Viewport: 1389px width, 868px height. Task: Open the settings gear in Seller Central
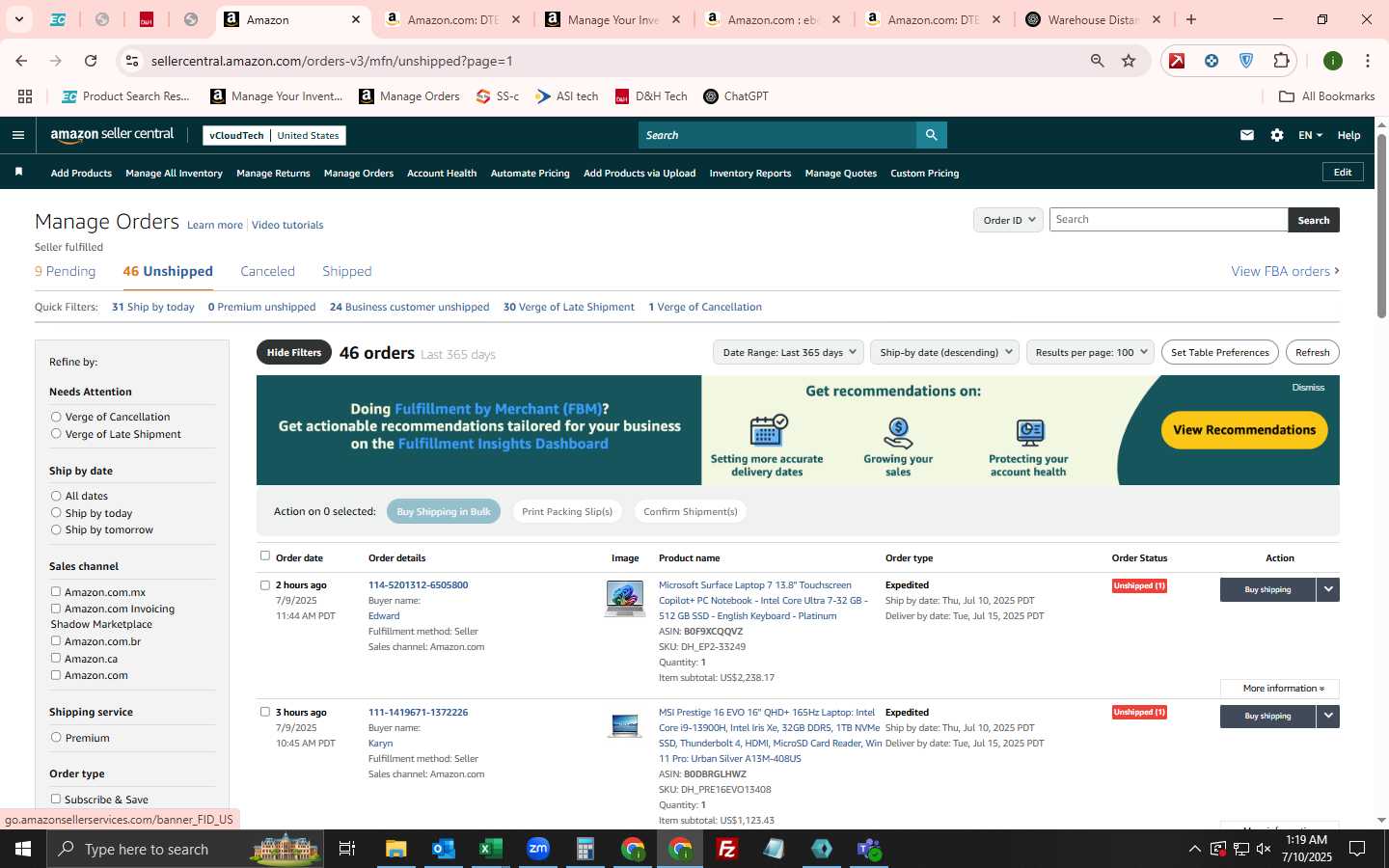point(1276,135)
